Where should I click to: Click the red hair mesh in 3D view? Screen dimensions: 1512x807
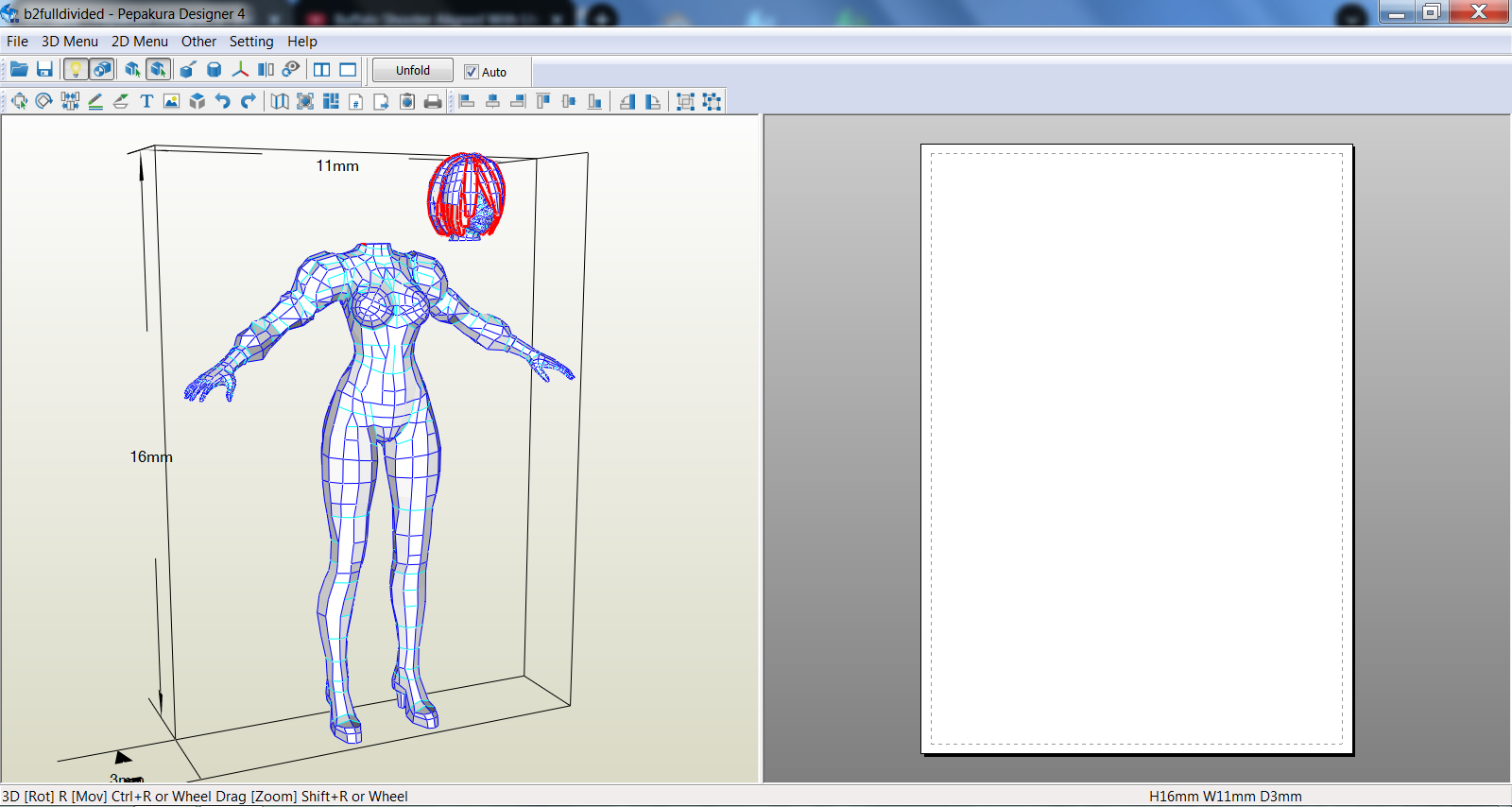[x=466, y=196]
